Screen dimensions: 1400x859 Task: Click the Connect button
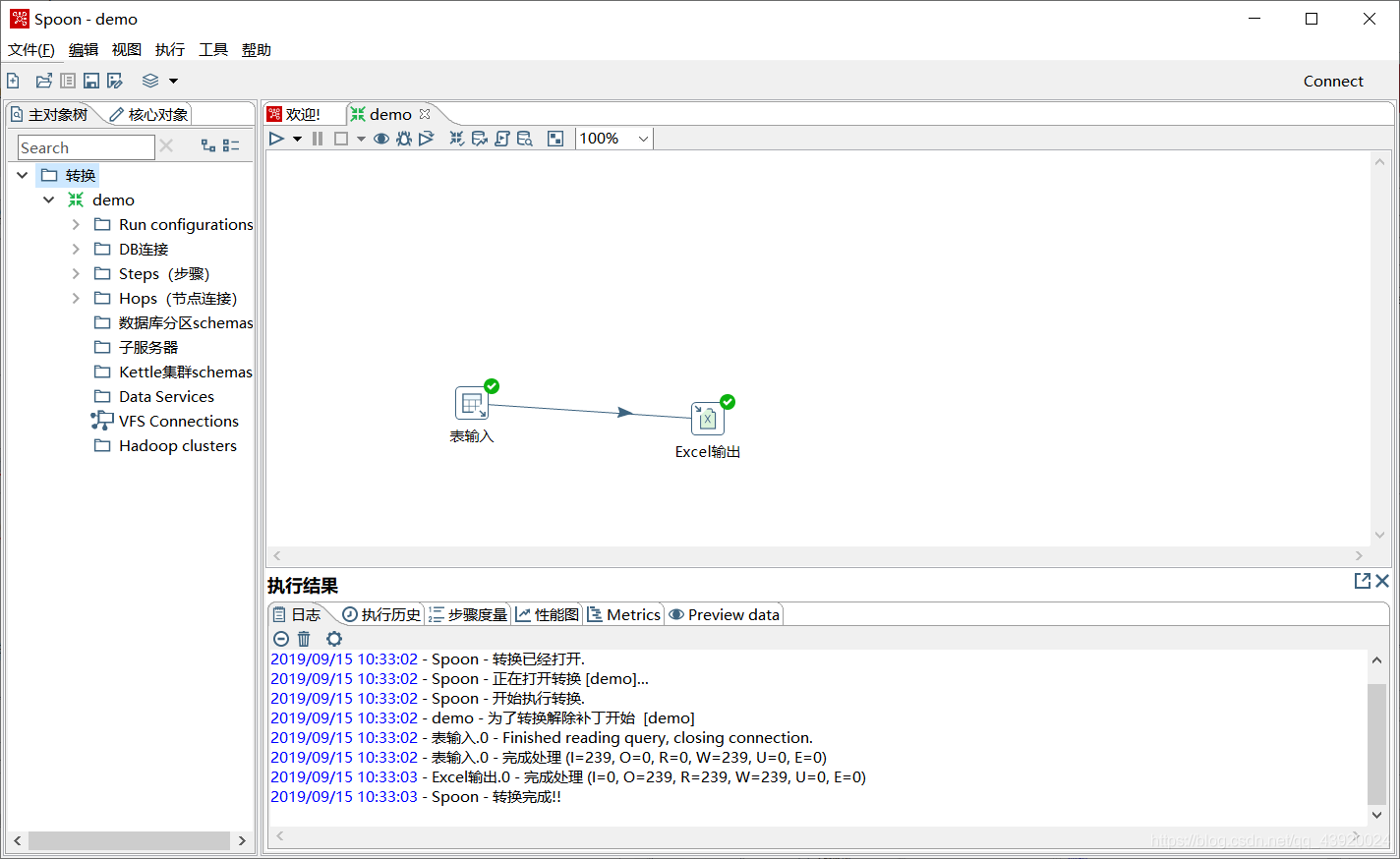coord(1333,81)
